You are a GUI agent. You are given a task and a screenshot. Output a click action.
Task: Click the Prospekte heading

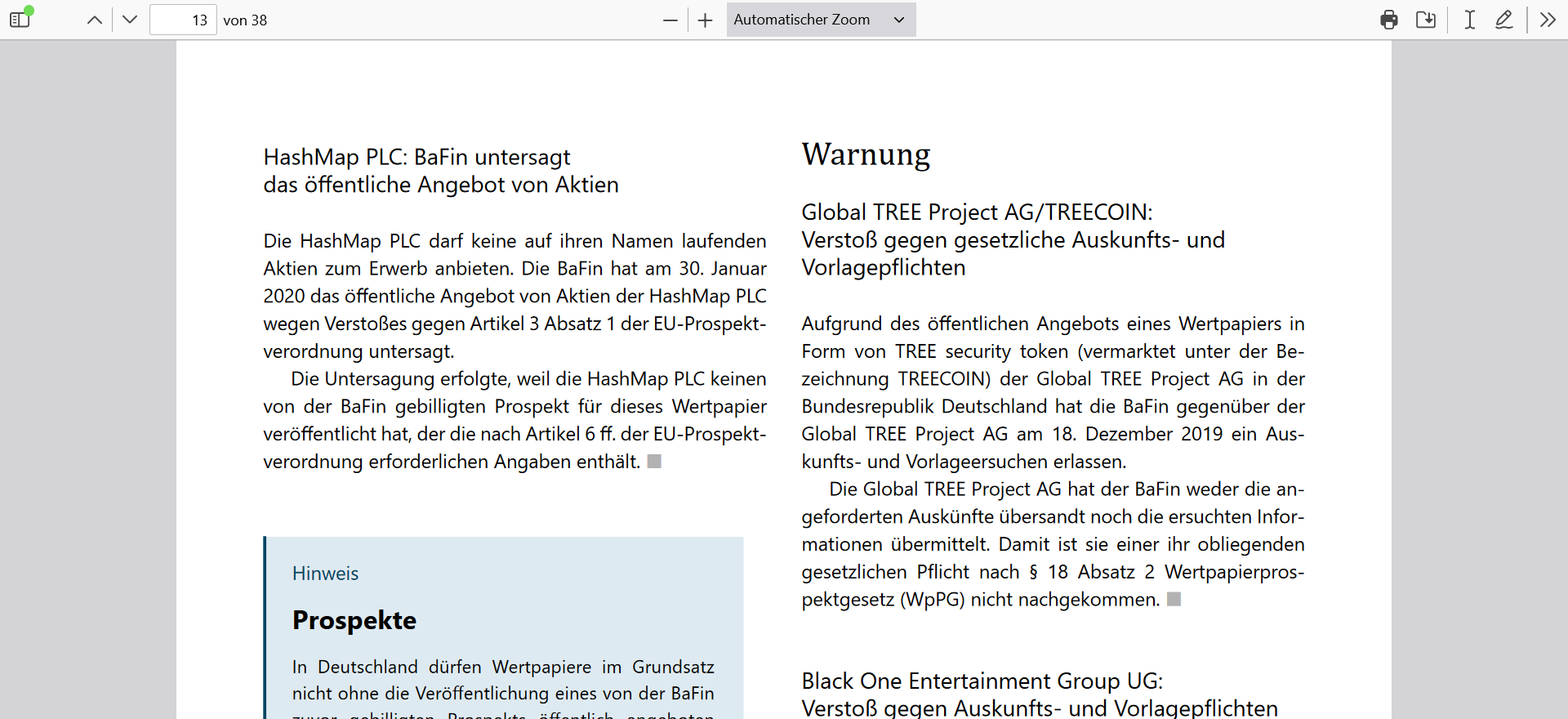click(354, 620)
